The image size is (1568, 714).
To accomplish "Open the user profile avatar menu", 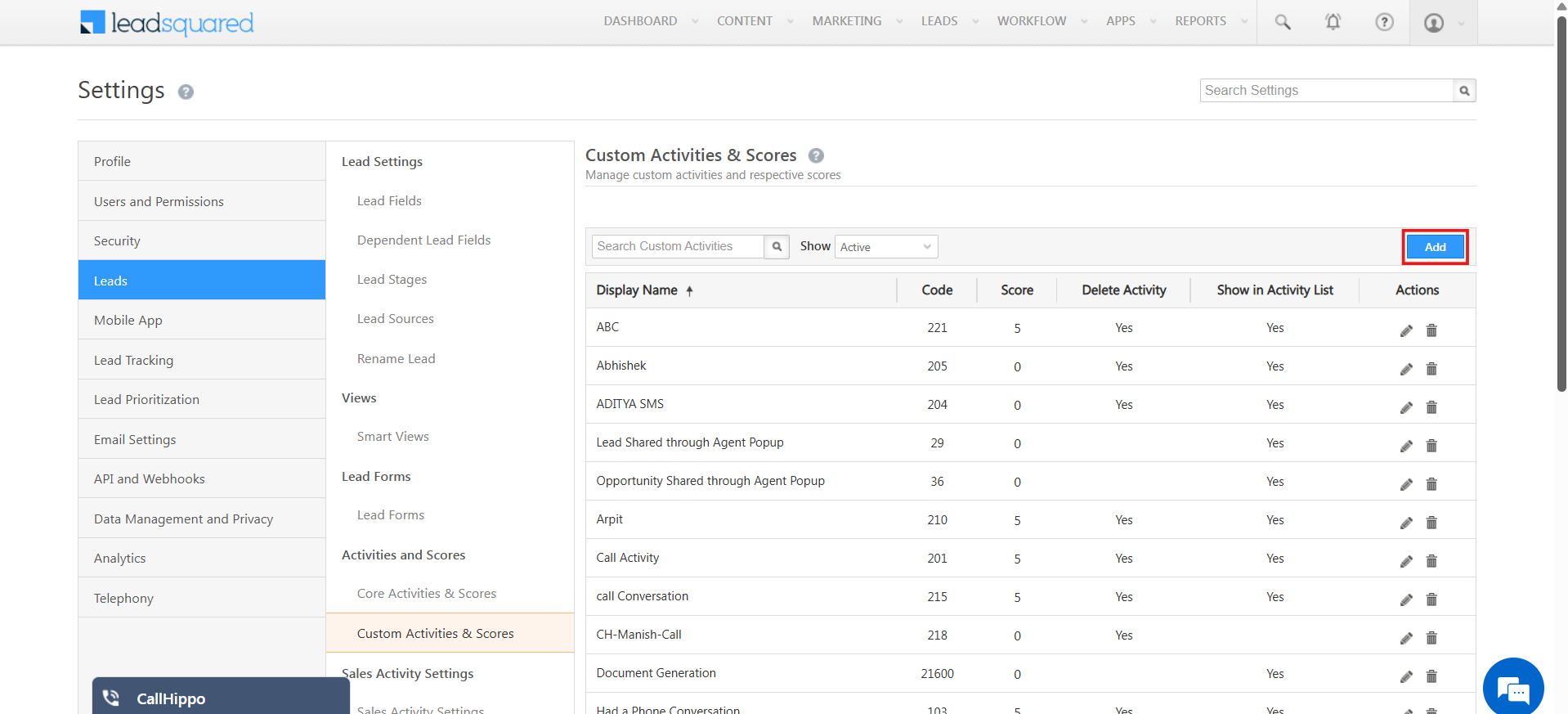I will [1434, 23].
